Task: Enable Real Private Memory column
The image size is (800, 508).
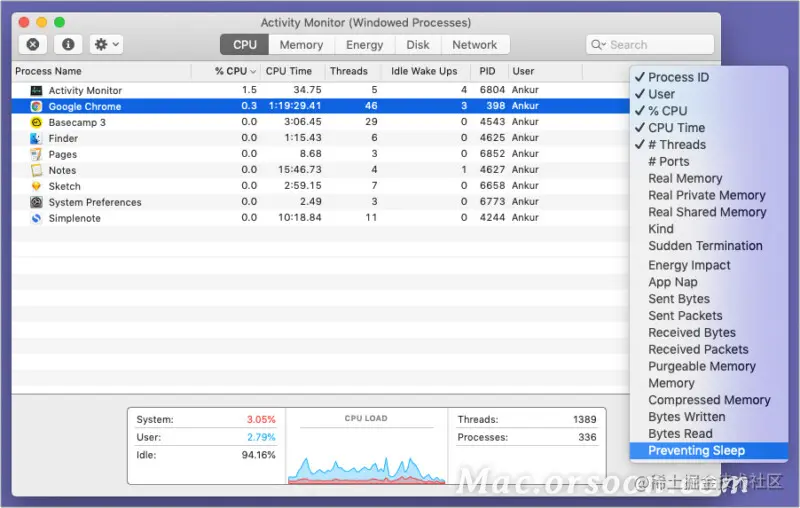Action: (709, 195)
